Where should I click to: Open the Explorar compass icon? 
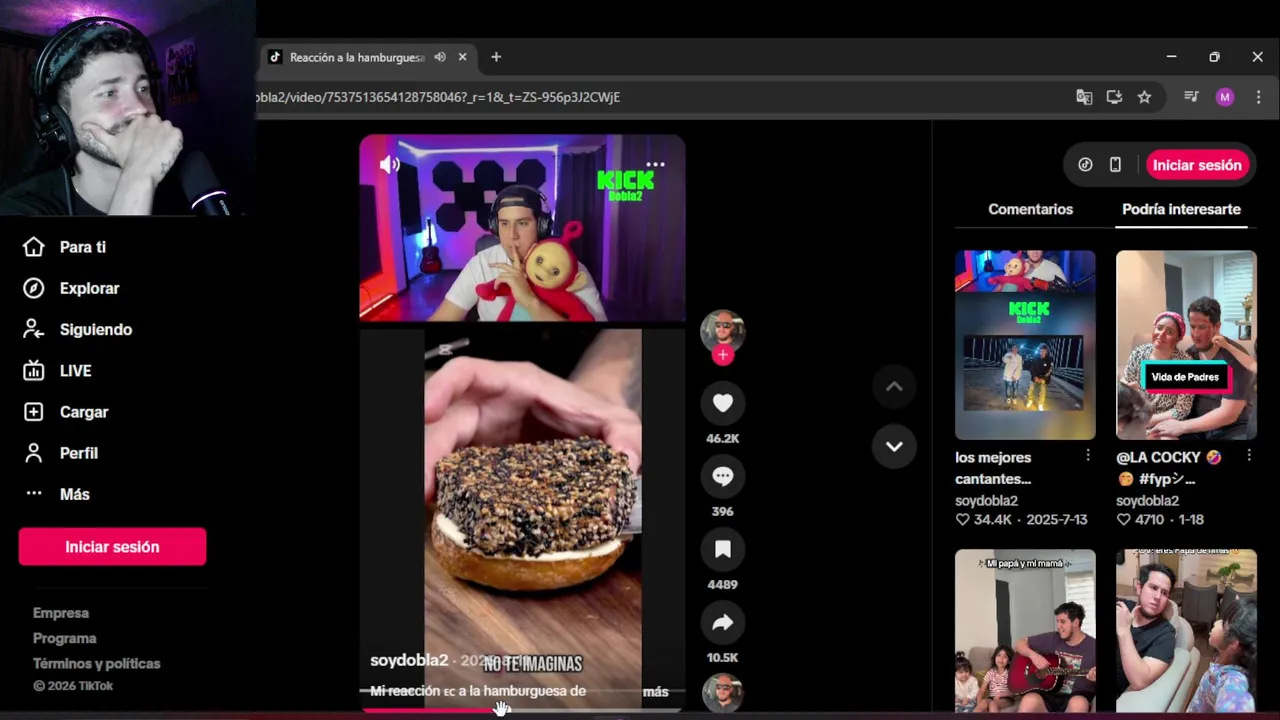34,288
